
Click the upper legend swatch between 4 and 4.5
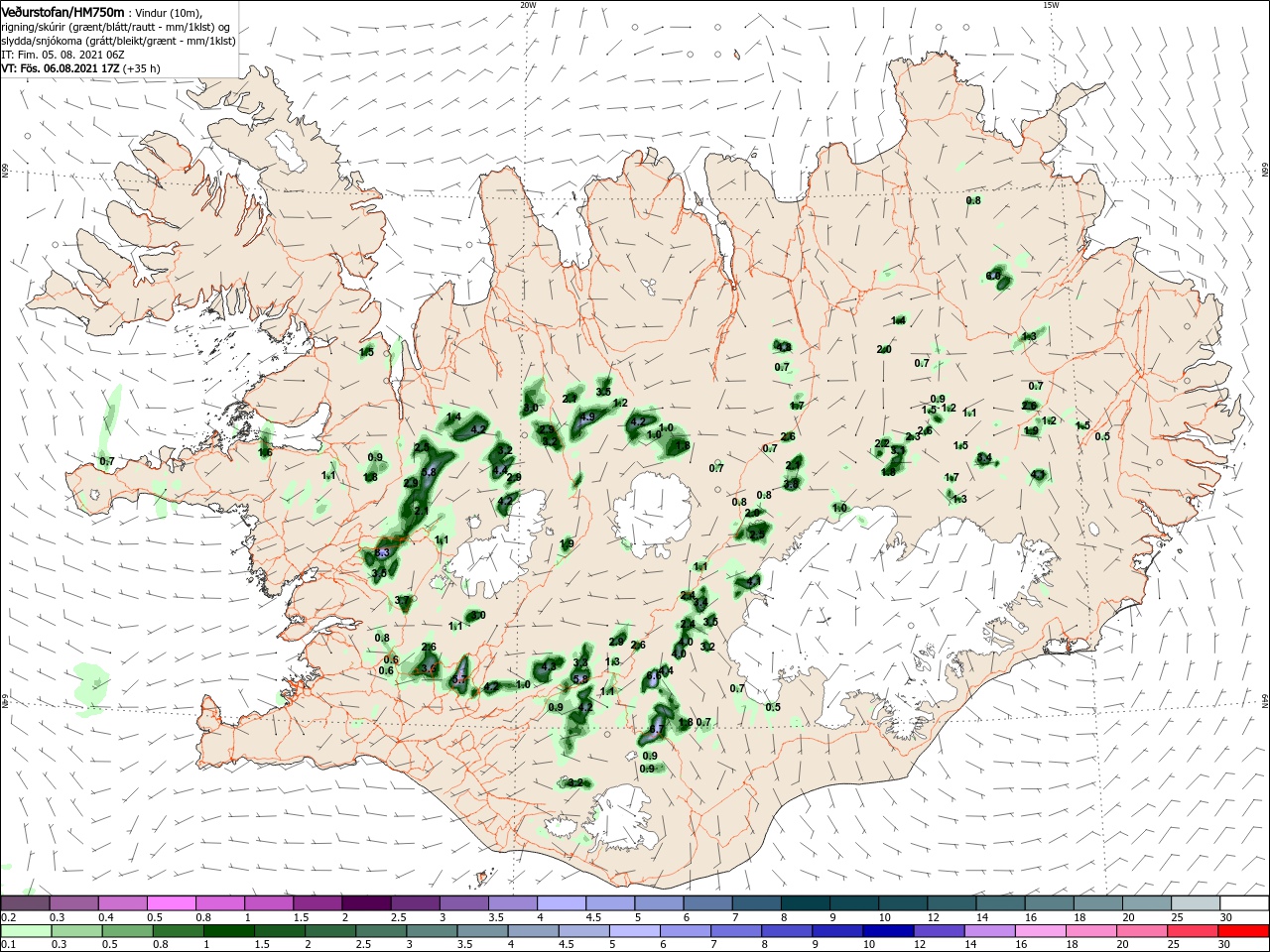(563, 903)
